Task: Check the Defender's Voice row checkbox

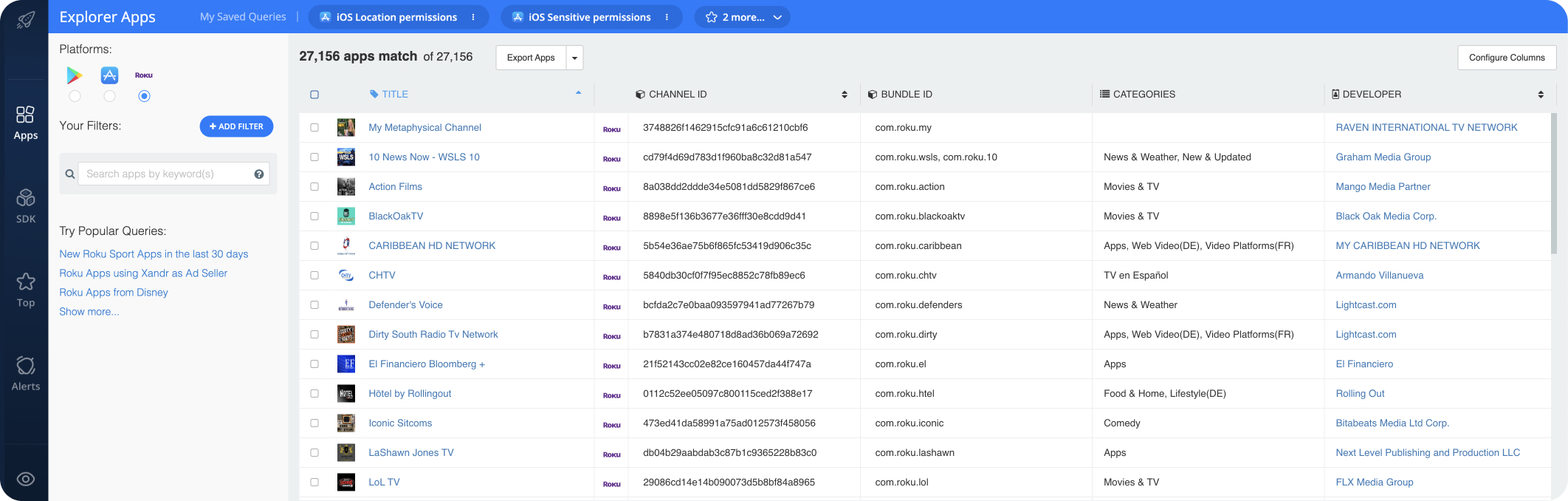Action: [x=314, y=304]
